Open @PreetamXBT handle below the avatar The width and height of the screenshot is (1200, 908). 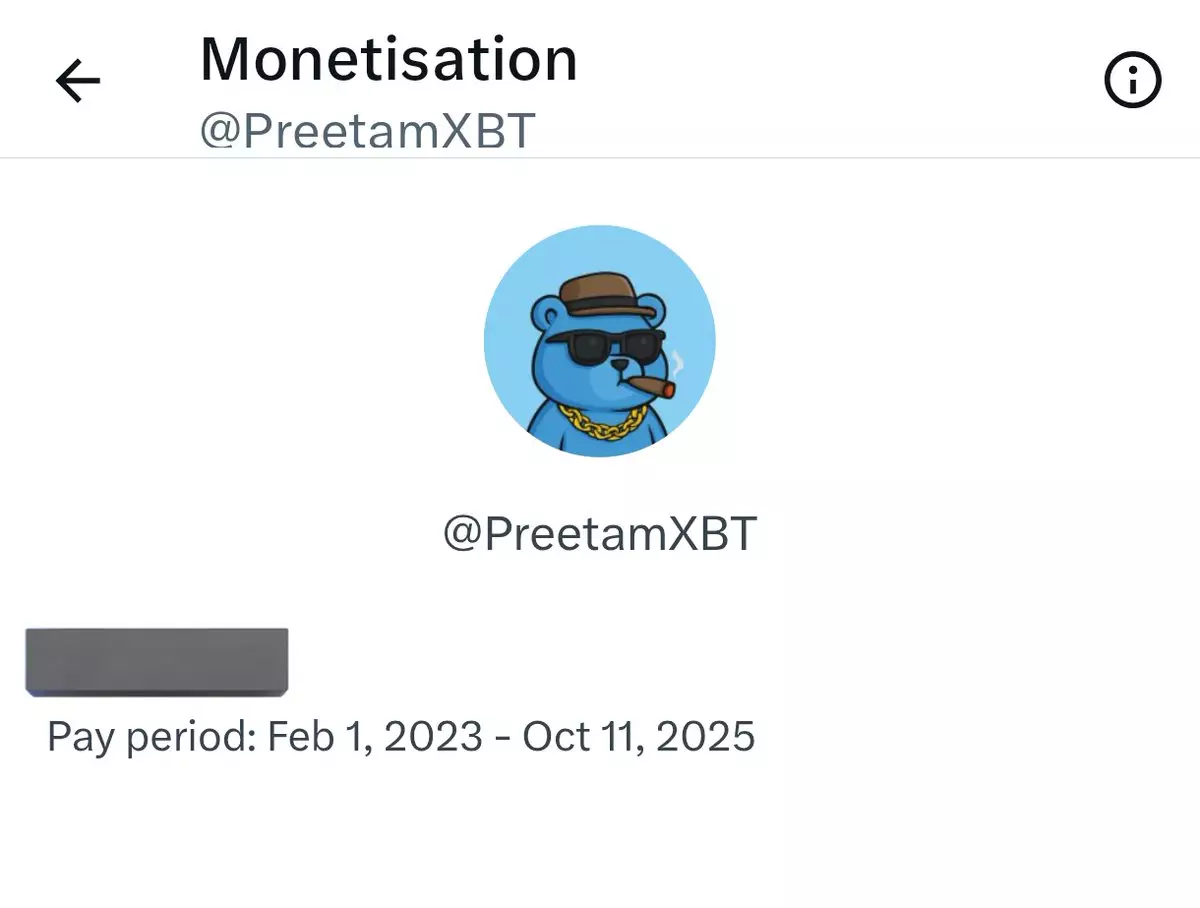(x=599, y=534)
